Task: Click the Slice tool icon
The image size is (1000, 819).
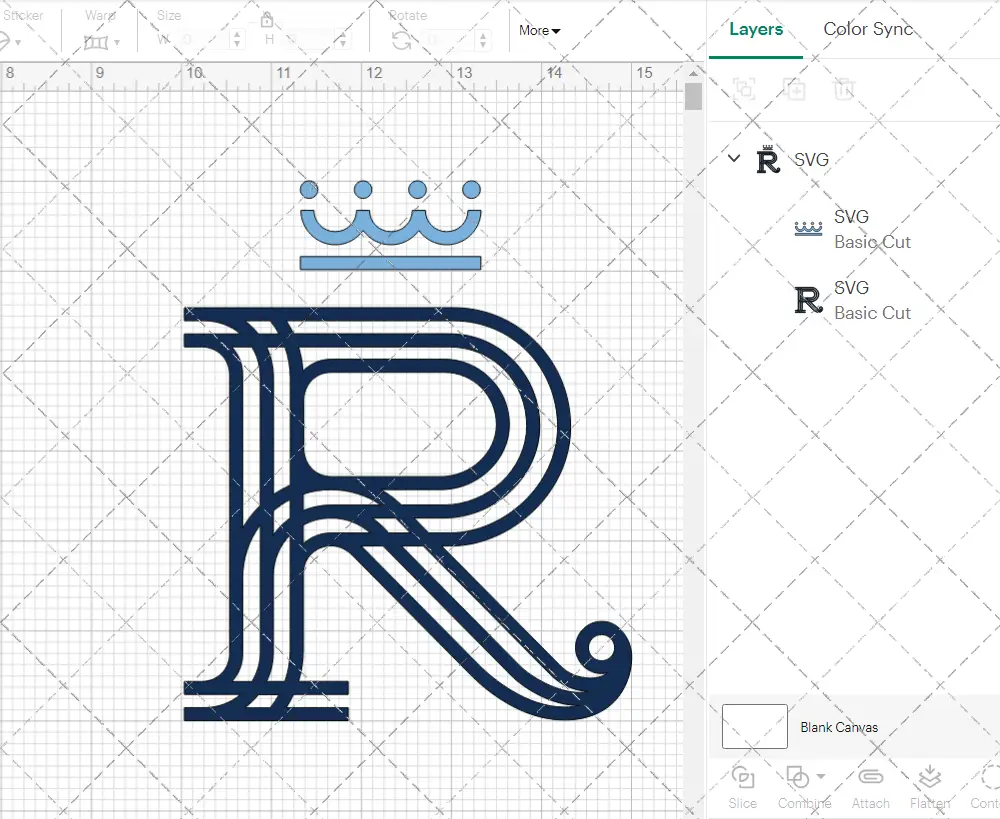Action: (742, 778)
